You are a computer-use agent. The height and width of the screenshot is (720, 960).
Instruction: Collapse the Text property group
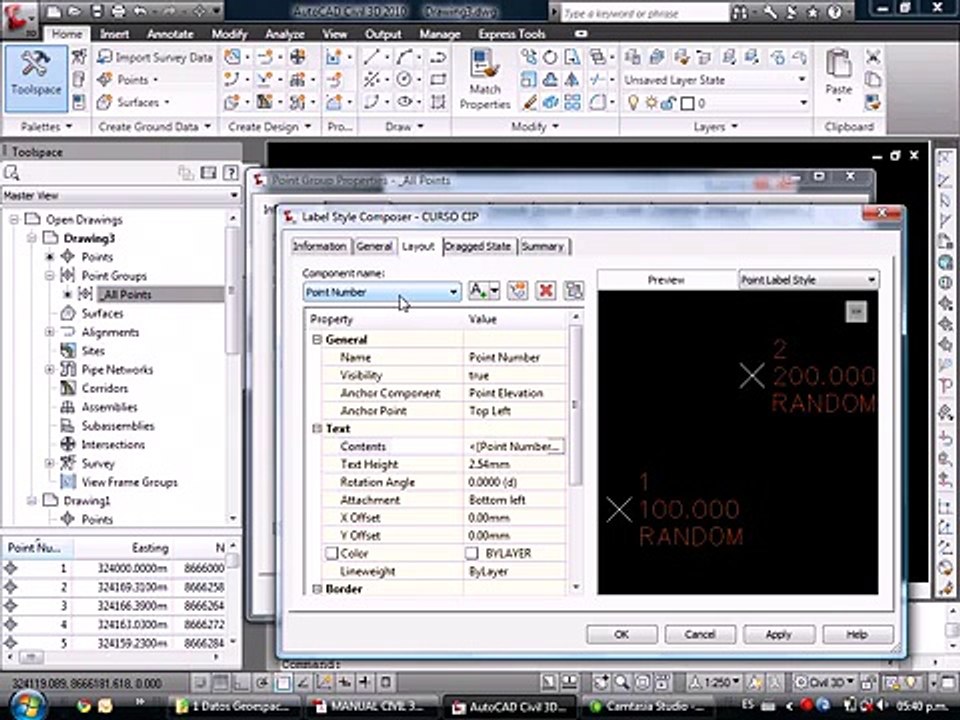point(317,429)
